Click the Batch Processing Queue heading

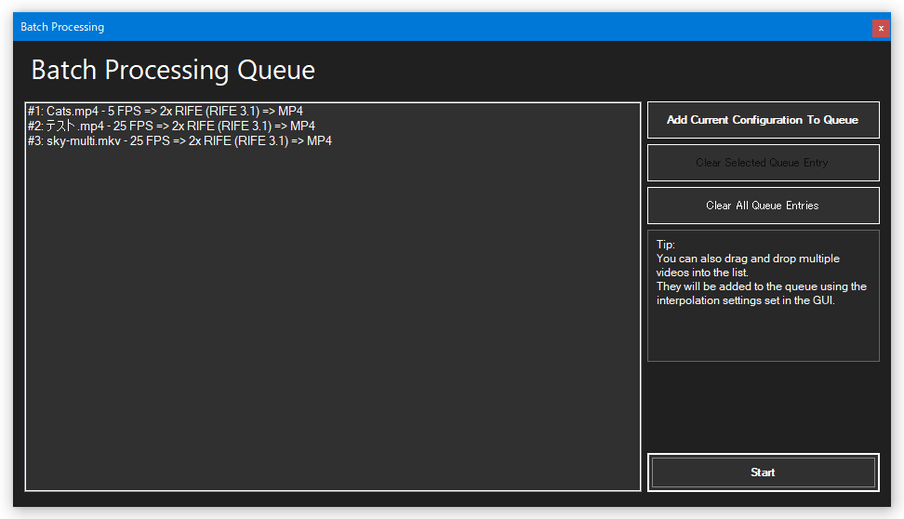(173, 70)
